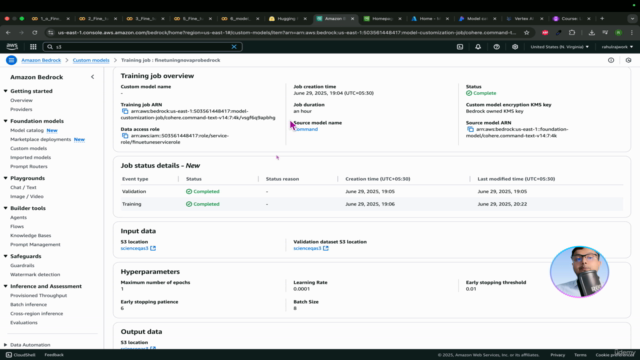Image resolution: width=640 pixels, height=360 pixels.
Task: Open Prompt Routers in sidebar
Action: pos(29,167)
